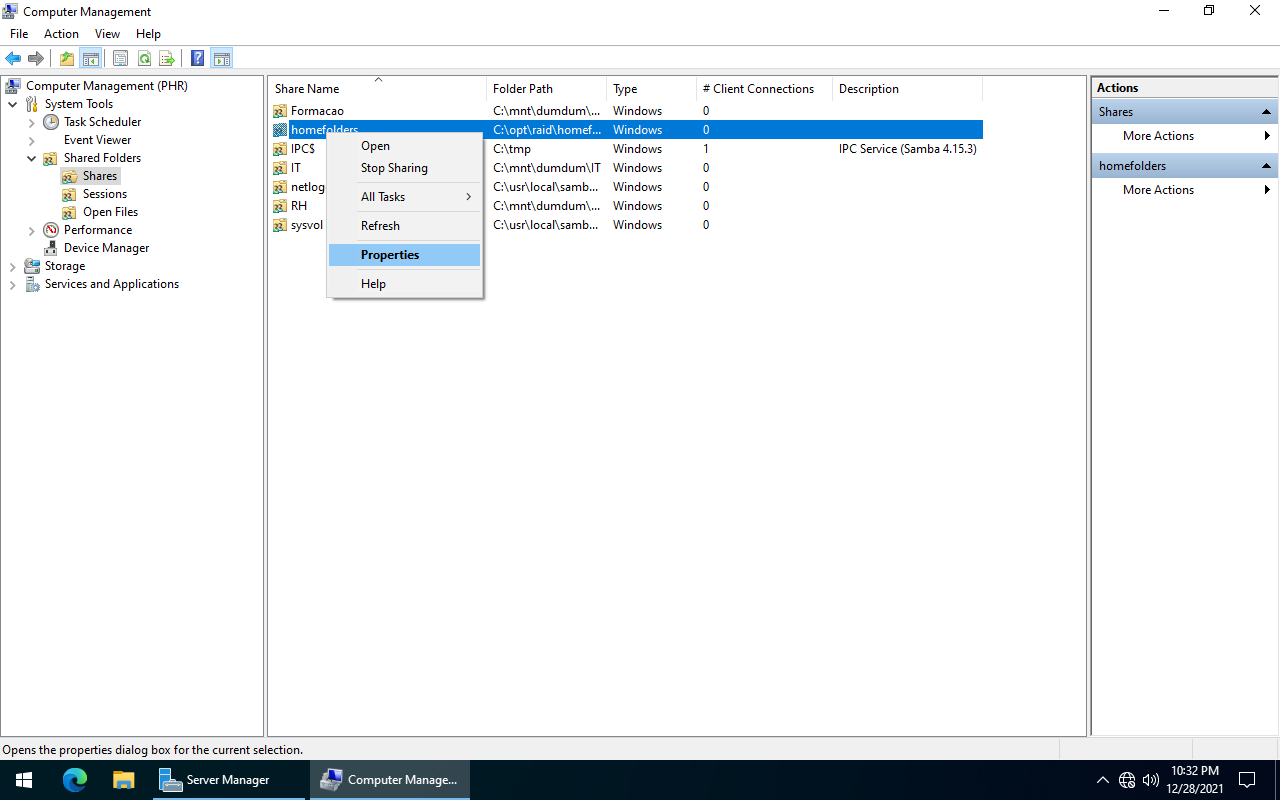This screenshot has width=1280, height=800.
Task: Click the Back navigation arrow
Action: click(x=13, y=58)
